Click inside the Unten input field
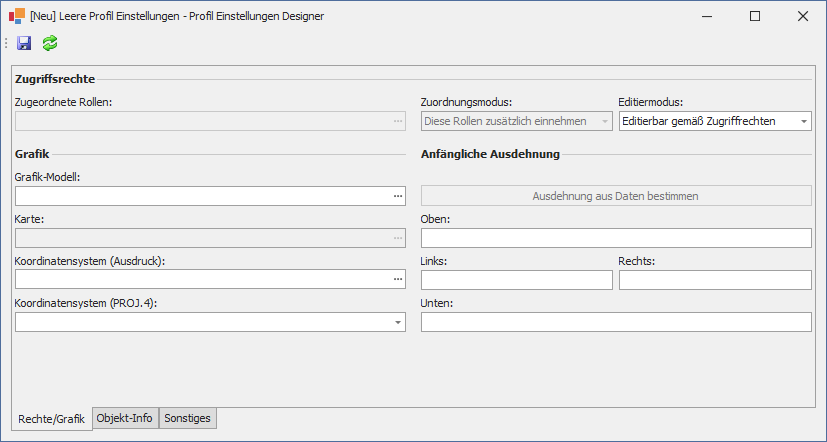 pos(615,322)
